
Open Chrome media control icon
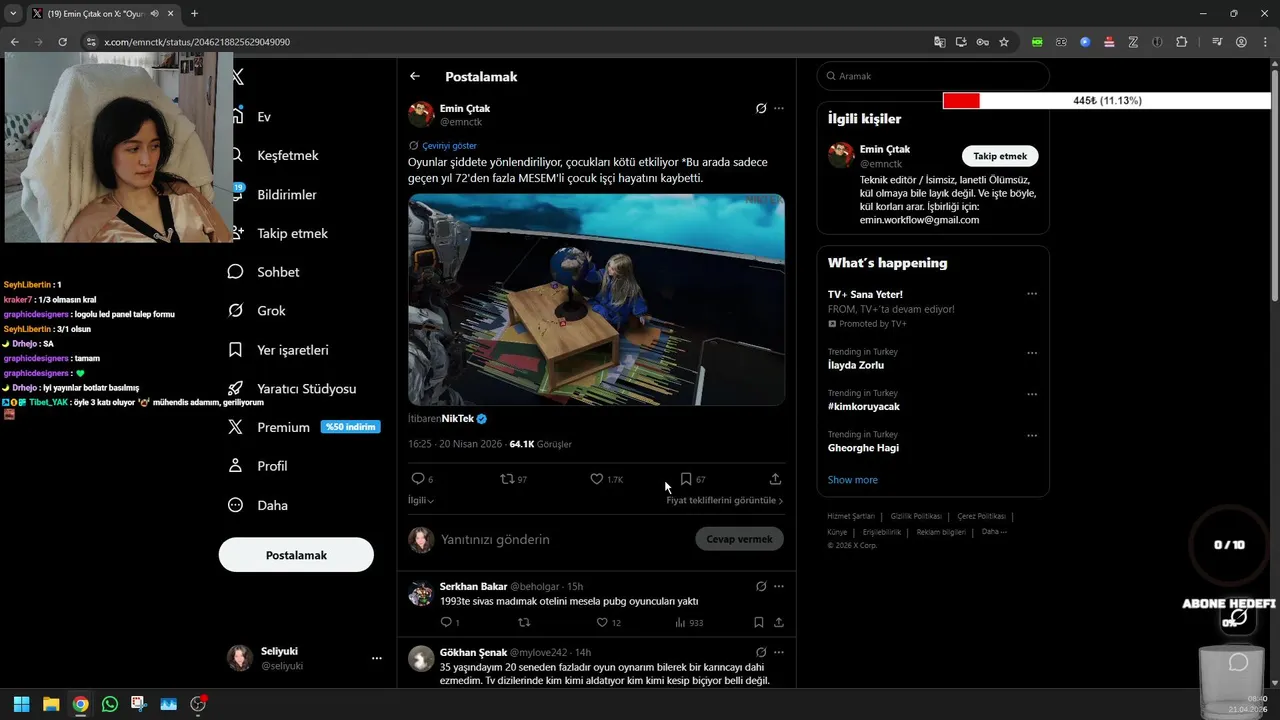click(1217, 42)
